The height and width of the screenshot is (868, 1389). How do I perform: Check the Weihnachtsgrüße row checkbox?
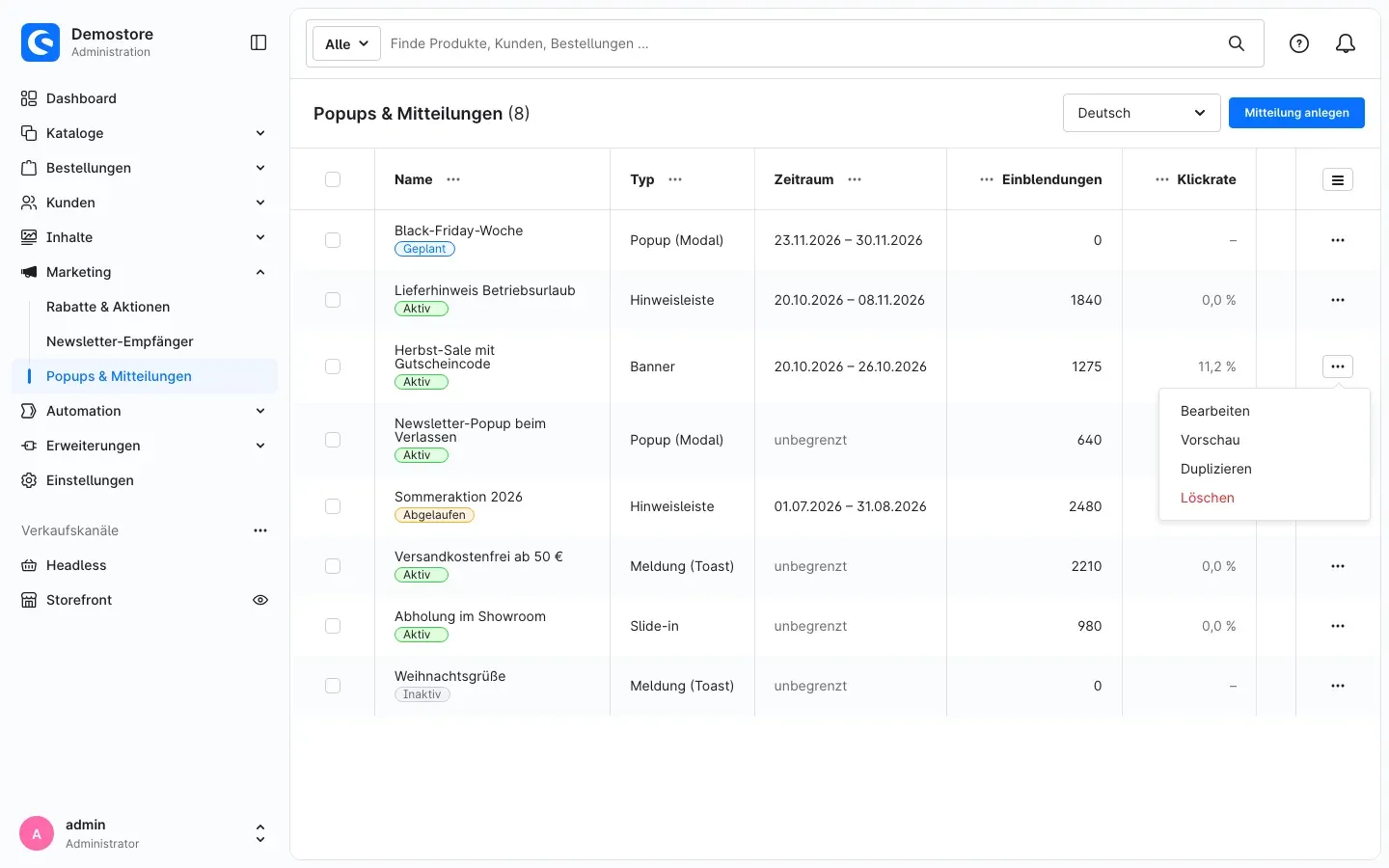pos(333,686)
